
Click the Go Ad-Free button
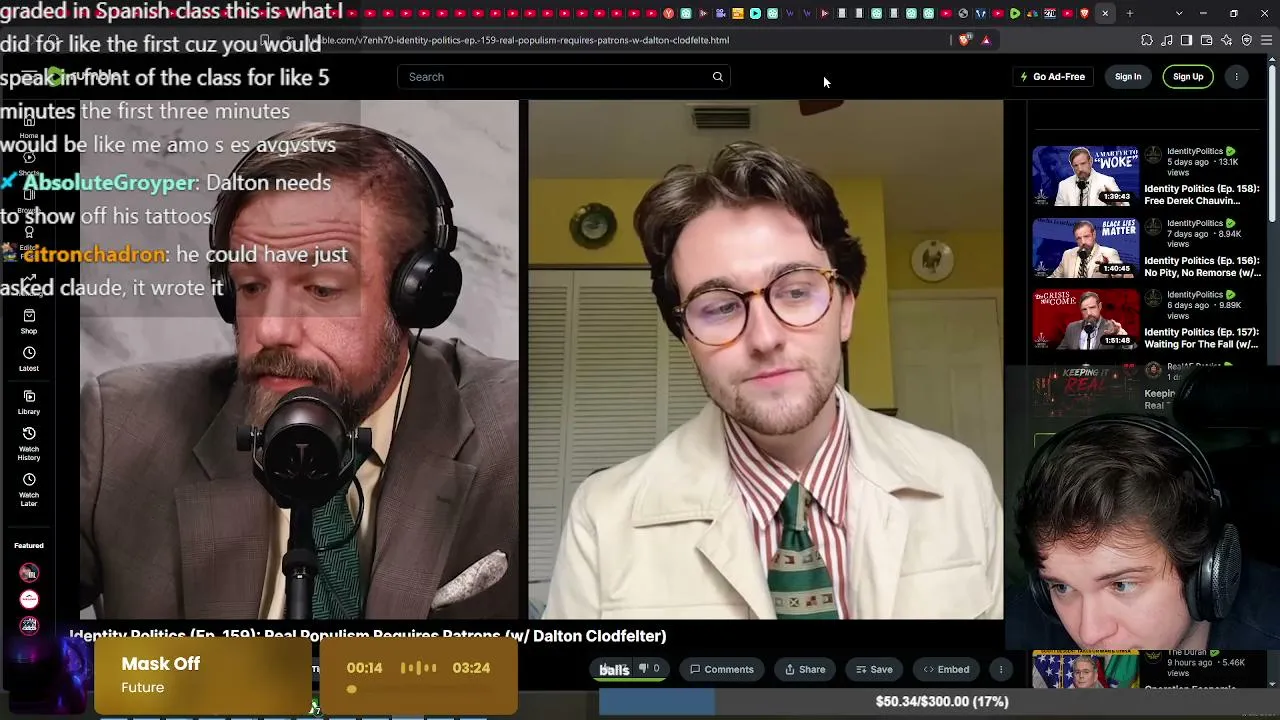tap(1052, 77)
